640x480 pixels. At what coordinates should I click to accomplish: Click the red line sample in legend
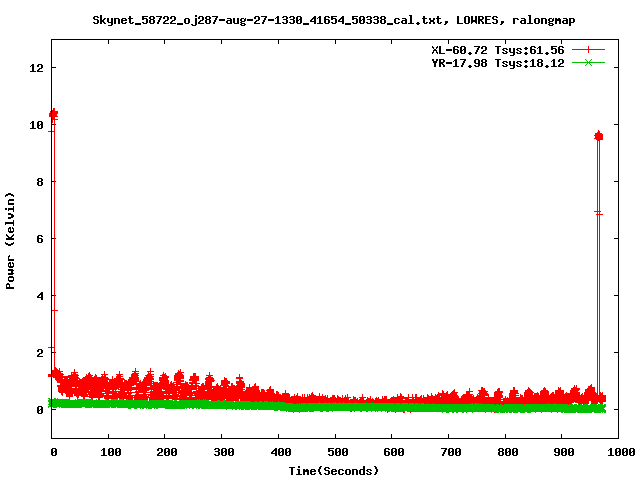pos(588,50)
